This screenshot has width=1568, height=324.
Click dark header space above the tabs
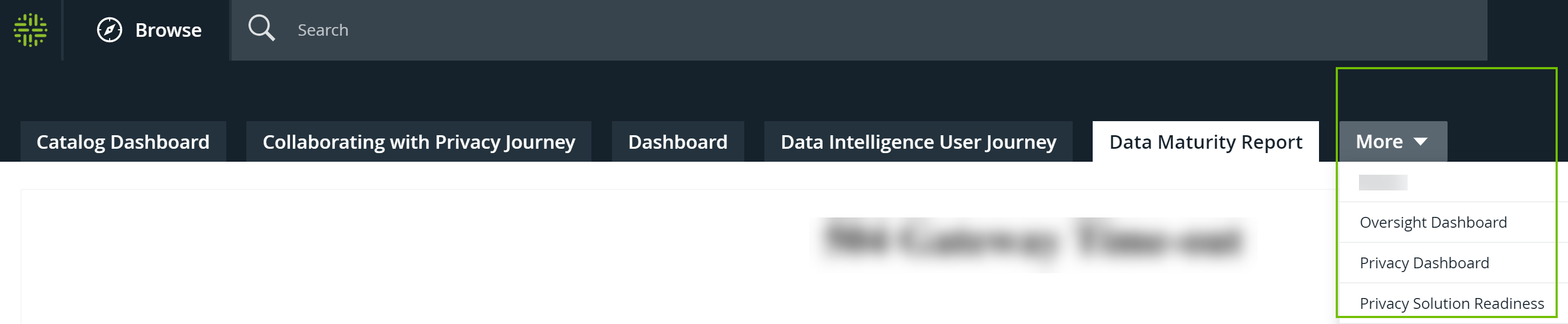[609, 91]
